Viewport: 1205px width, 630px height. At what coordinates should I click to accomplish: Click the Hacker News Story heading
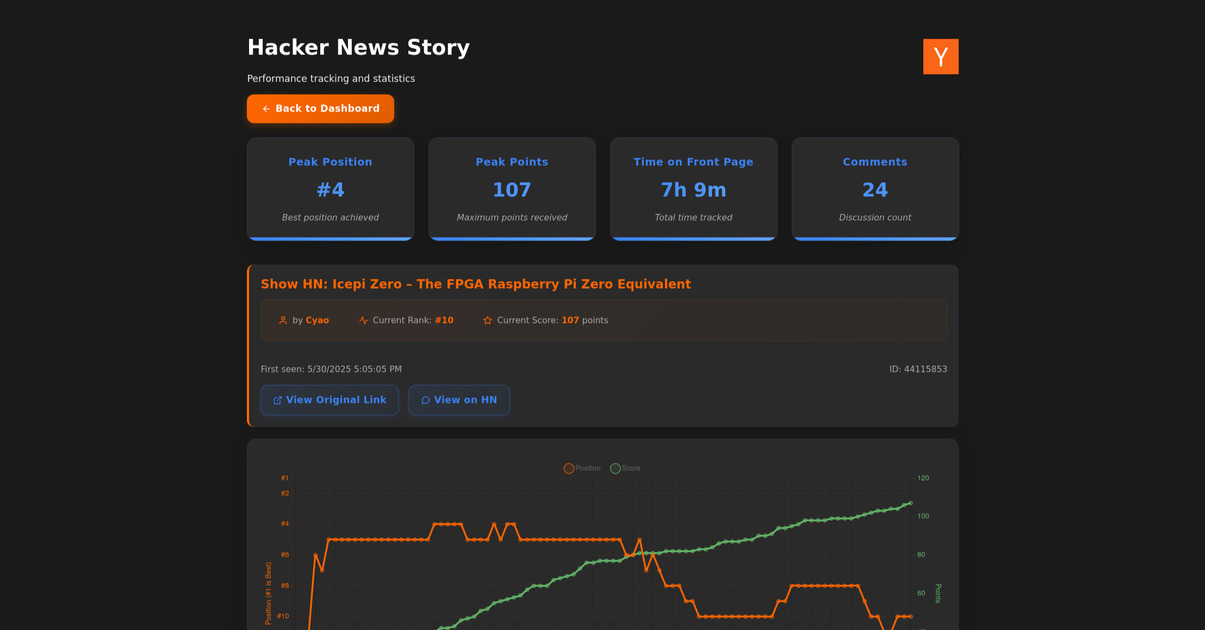click(x=358, y=47)
